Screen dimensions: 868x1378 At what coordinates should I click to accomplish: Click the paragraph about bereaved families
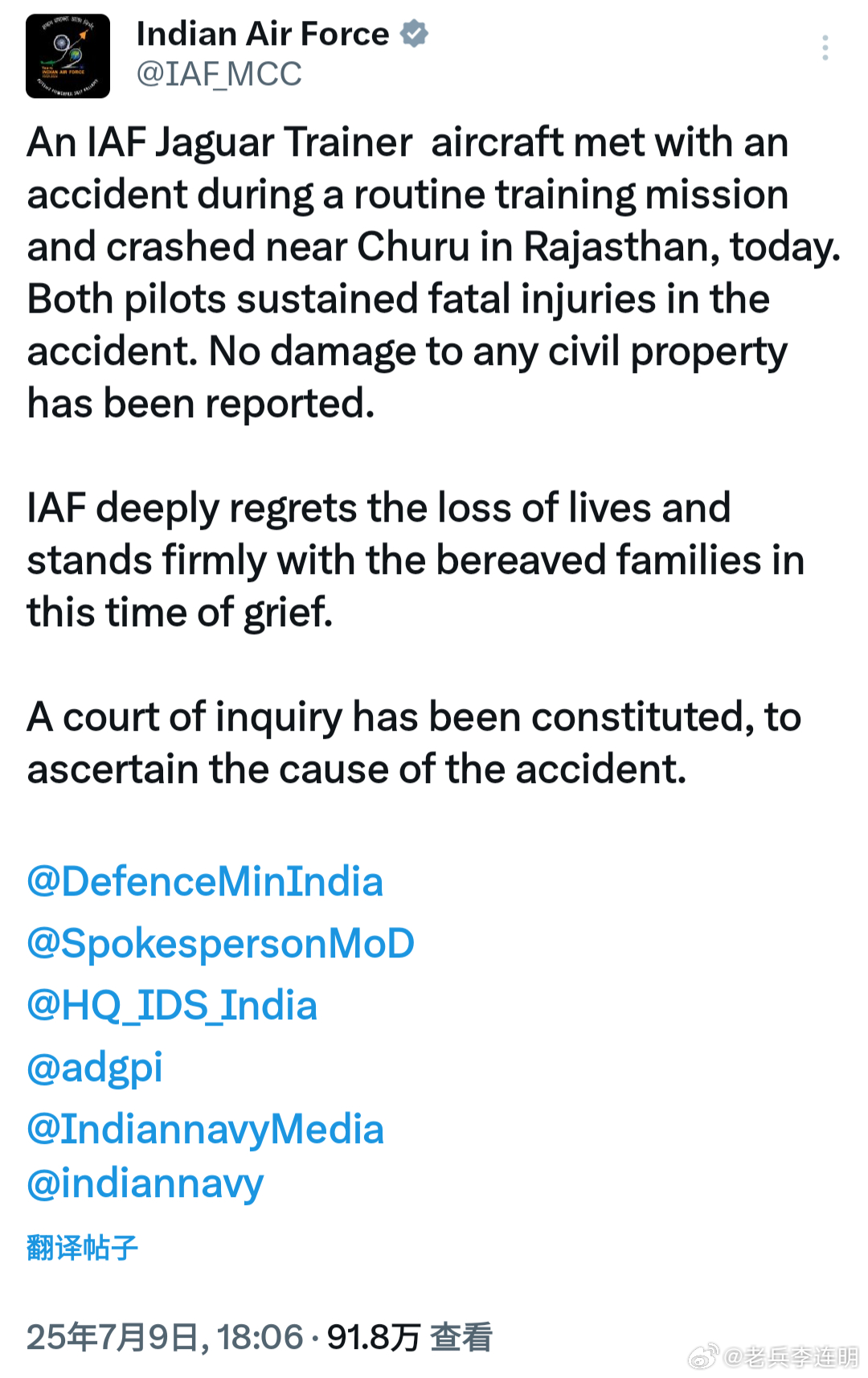tap(416, 560)
